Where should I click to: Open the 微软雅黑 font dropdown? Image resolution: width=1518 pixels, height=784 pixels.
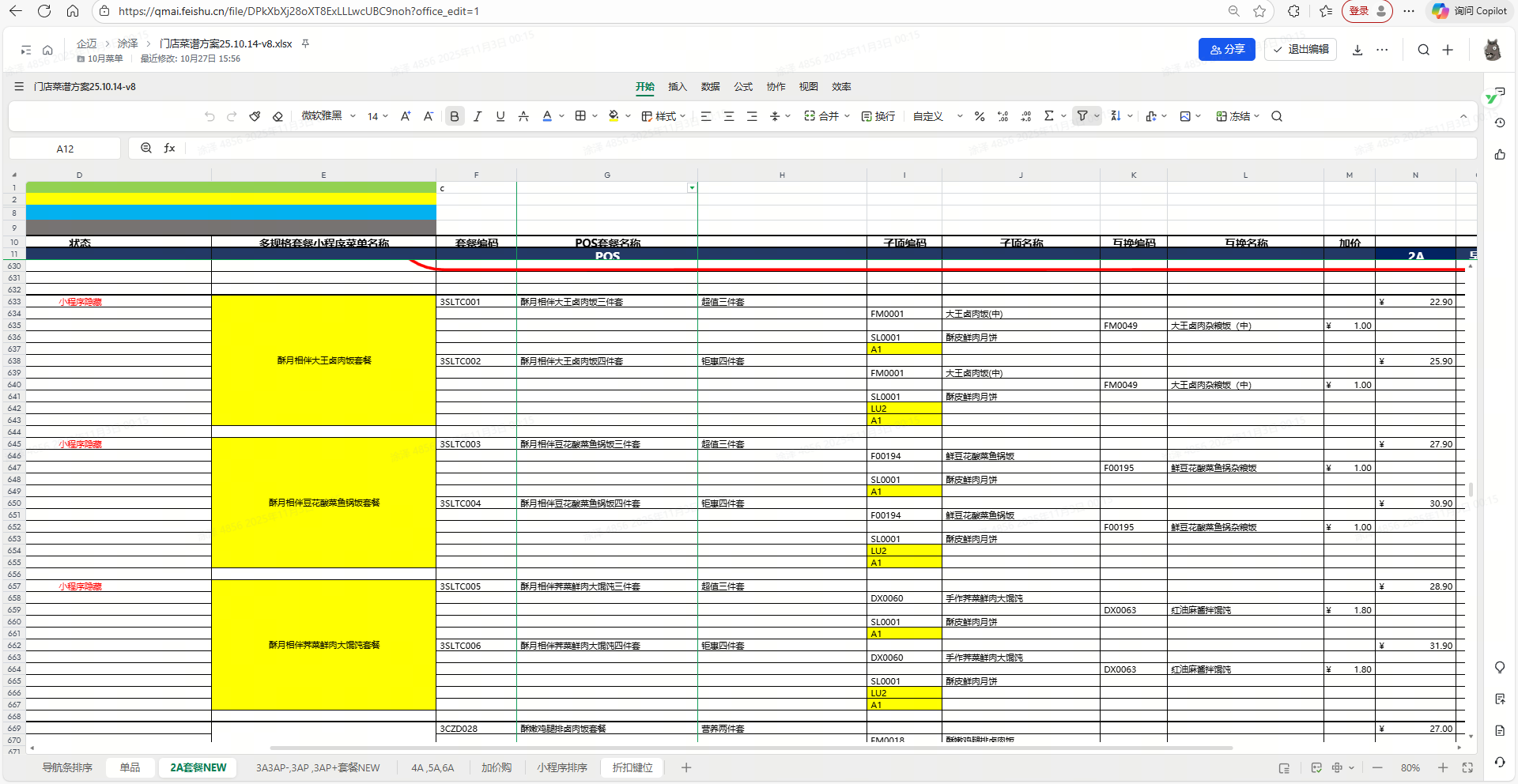328,116
